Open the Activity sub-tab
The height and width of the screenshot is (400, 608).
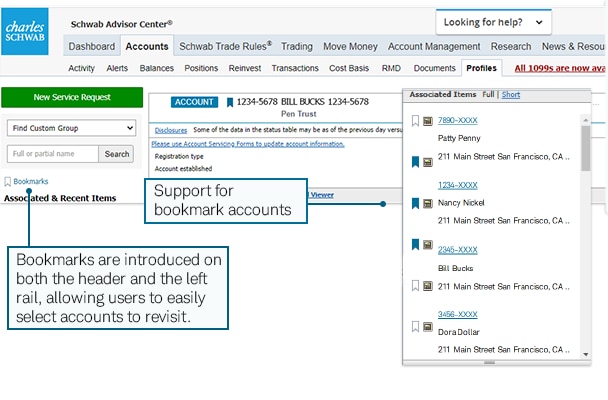pos(81,68)
